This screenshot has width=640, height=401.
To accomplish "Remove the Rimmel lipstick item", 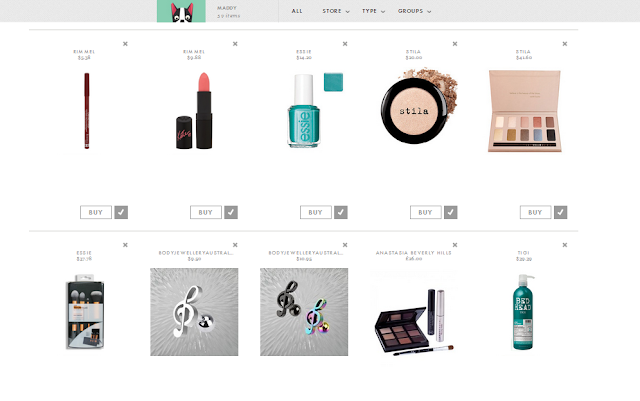I will point(235,44).
